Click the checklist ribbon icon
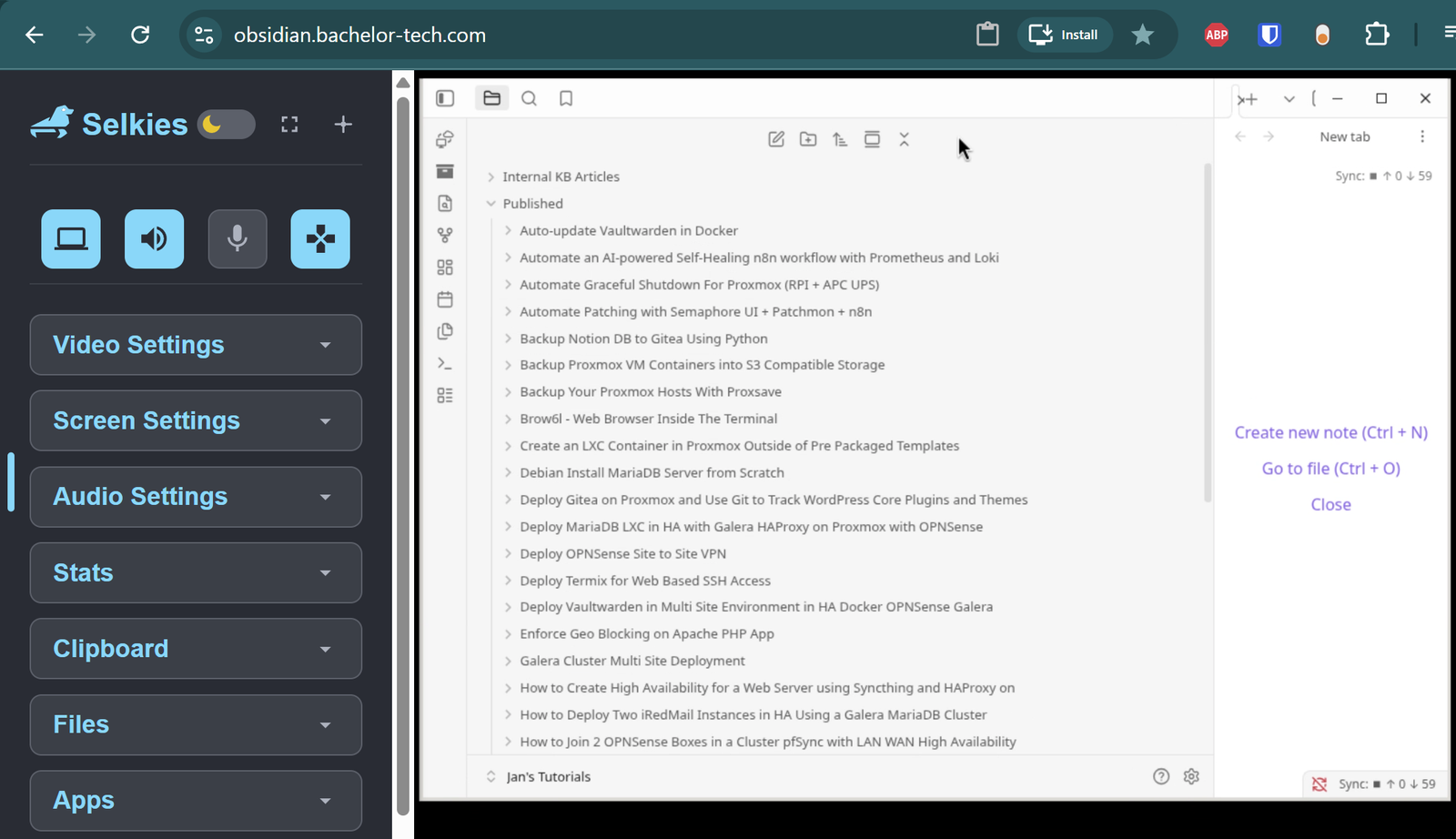This screenshot has width=1456, height=839. coord(445,395)
